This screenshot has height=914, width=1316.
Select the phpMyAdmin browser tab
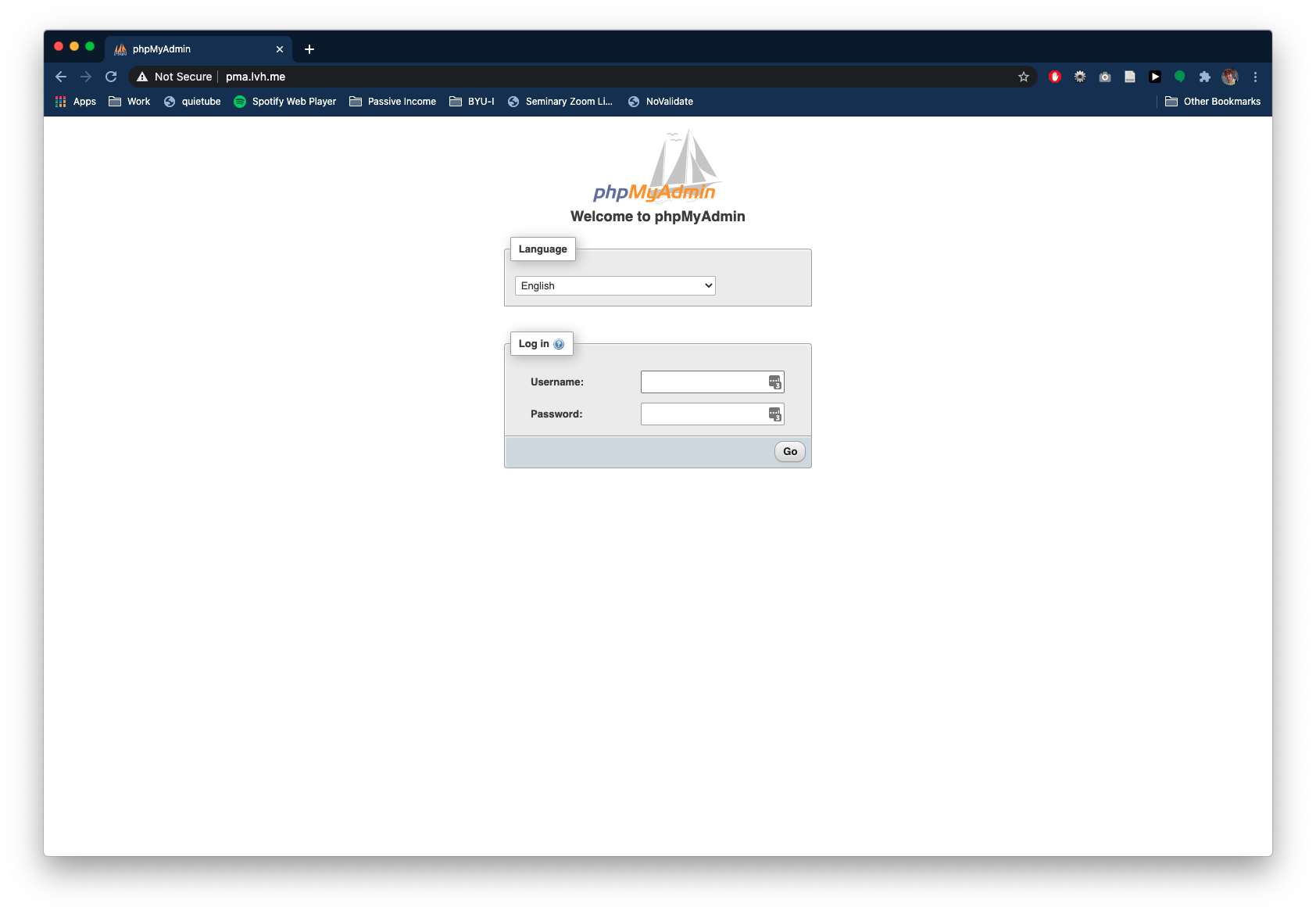198,49
